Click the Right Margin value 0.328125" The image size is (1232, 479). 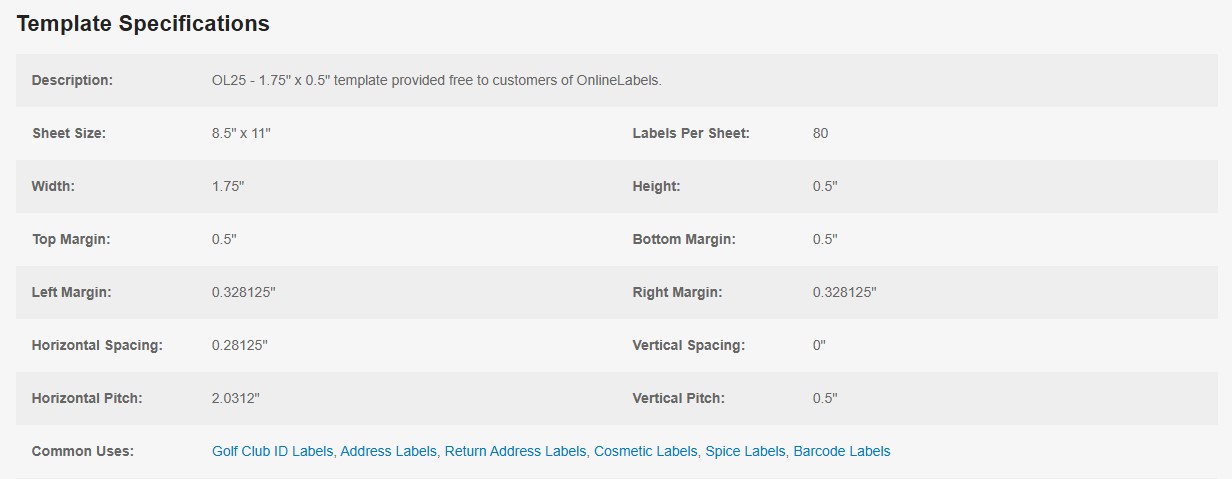click(x=844, y=292)
